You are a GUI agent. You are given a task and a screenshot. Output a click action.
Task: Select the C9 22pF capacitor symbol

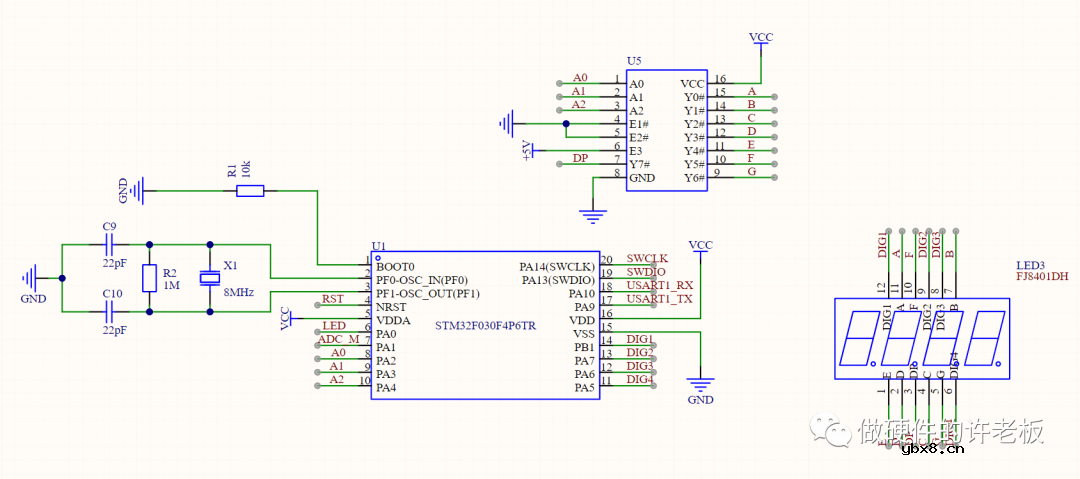click(110, 243)
